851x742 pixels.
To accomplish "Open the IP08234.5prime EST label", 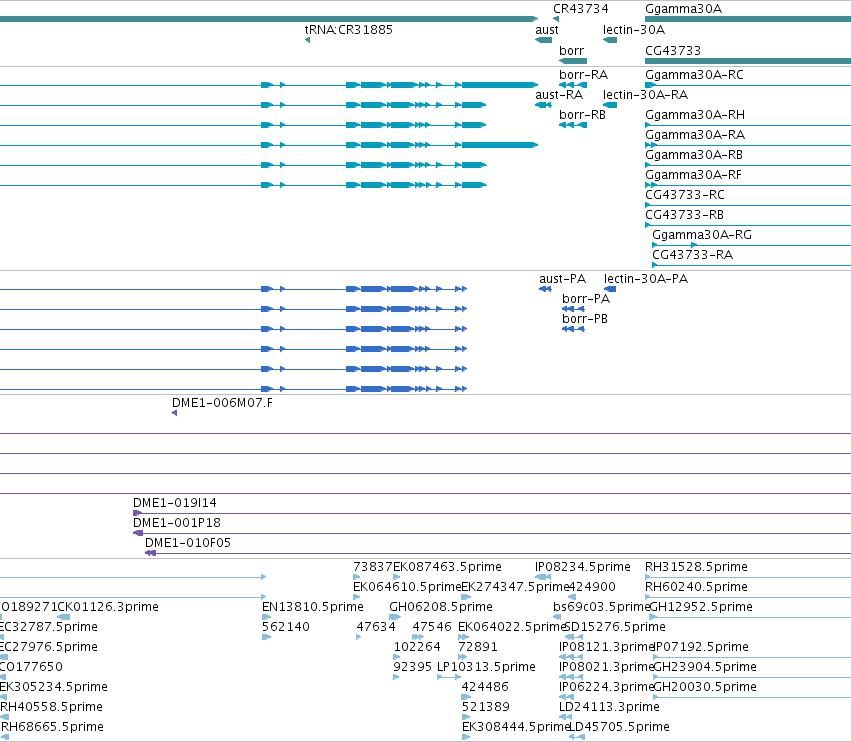I will [x=582, y=567].
